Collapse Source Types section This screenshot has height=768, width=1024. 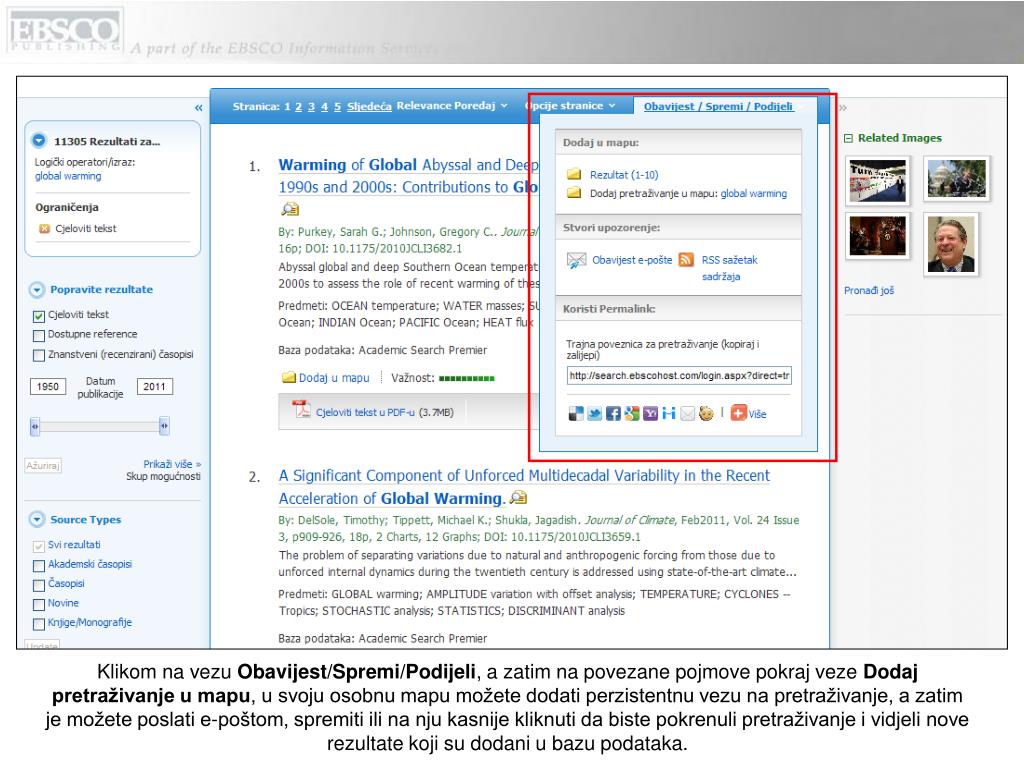click(x=37, y=520)
